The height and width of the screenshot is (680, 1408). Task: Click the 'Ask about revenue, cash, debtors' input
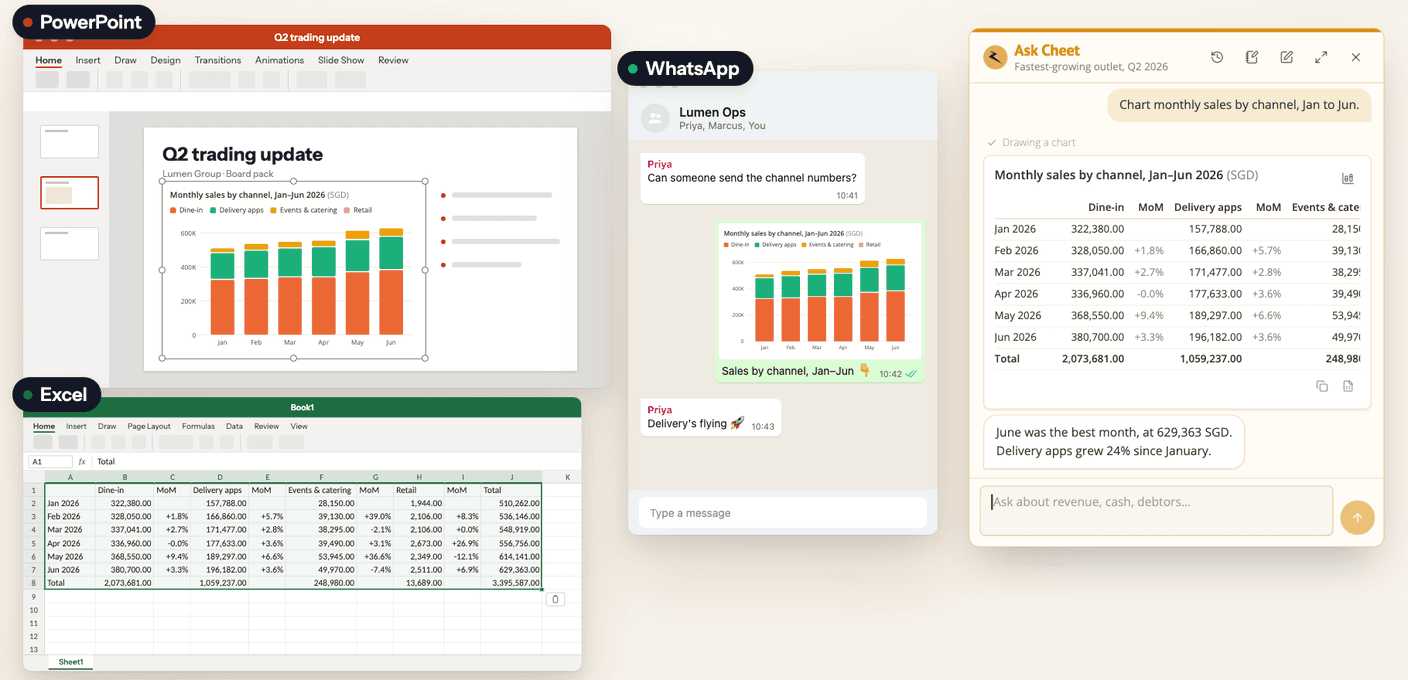pyautogui.click(x=1156, y=511)
